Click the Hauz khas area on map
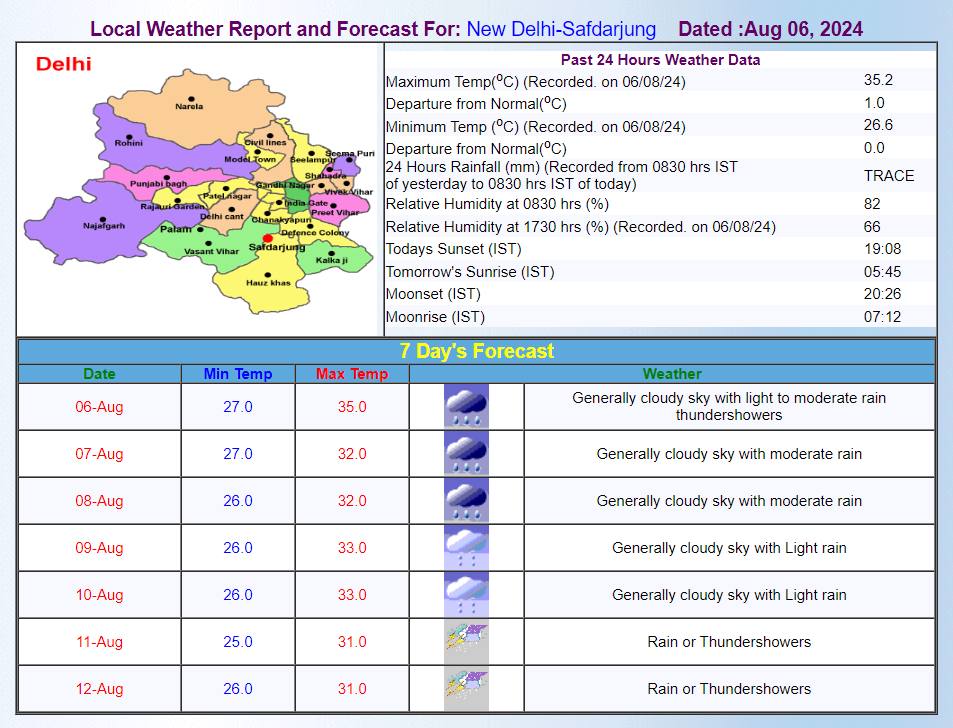Image resolution: width=953 pixels, height=728 pixels. click(267, 282)
